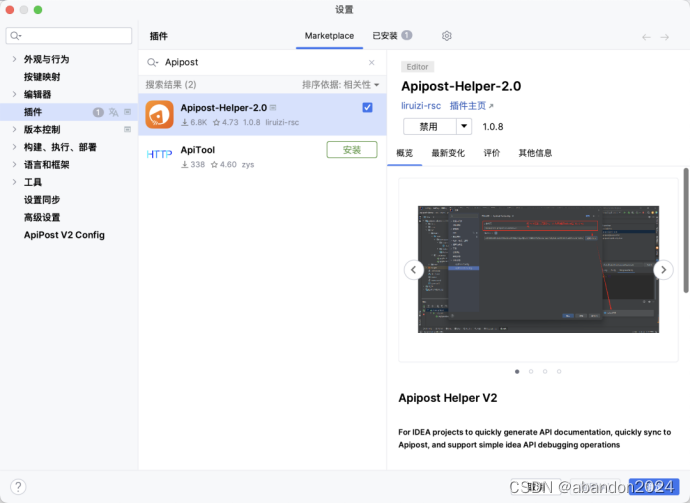Clear the Apipost search text
Viewport: 690px width, 503px height.
(x=371, y=62)
